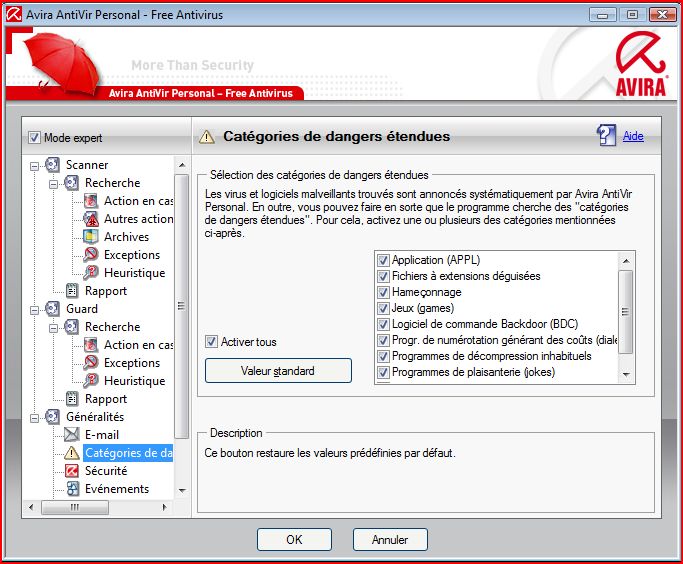Uncheck the Jeux (games) category

pos(383,308)
